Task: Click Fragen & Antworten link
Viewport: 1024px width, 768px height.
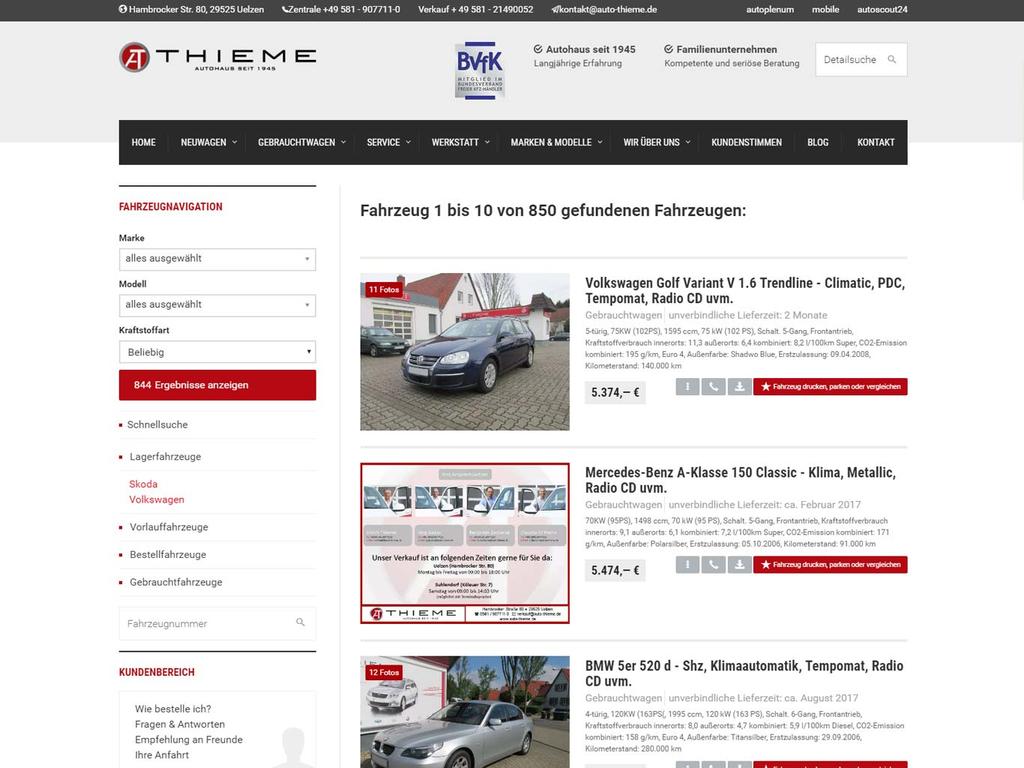Action: (180, 724)
